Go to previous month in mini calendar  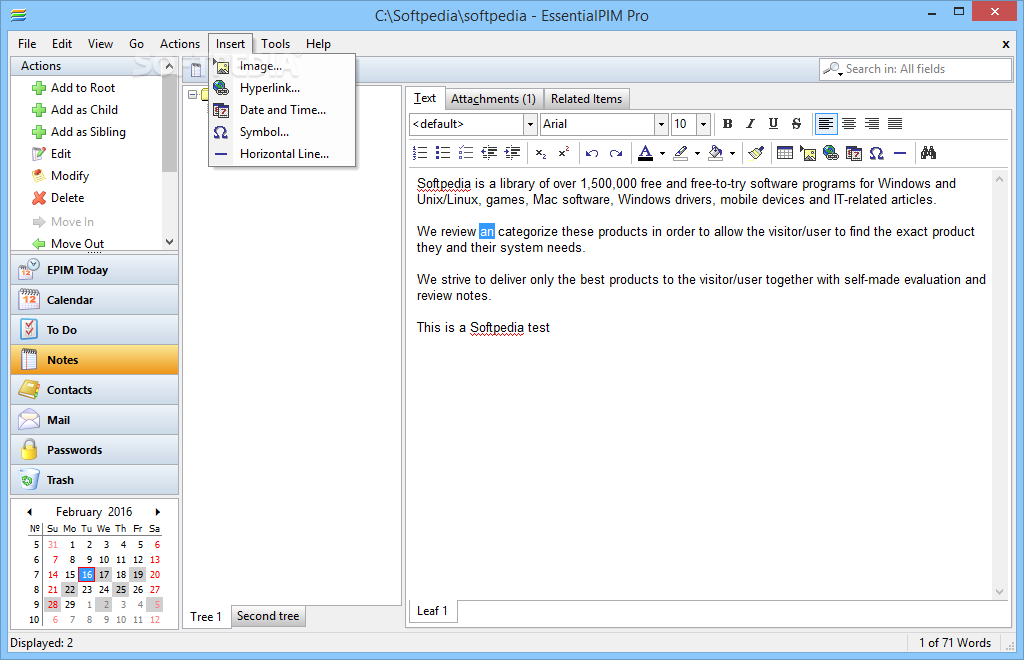[29, 512]
